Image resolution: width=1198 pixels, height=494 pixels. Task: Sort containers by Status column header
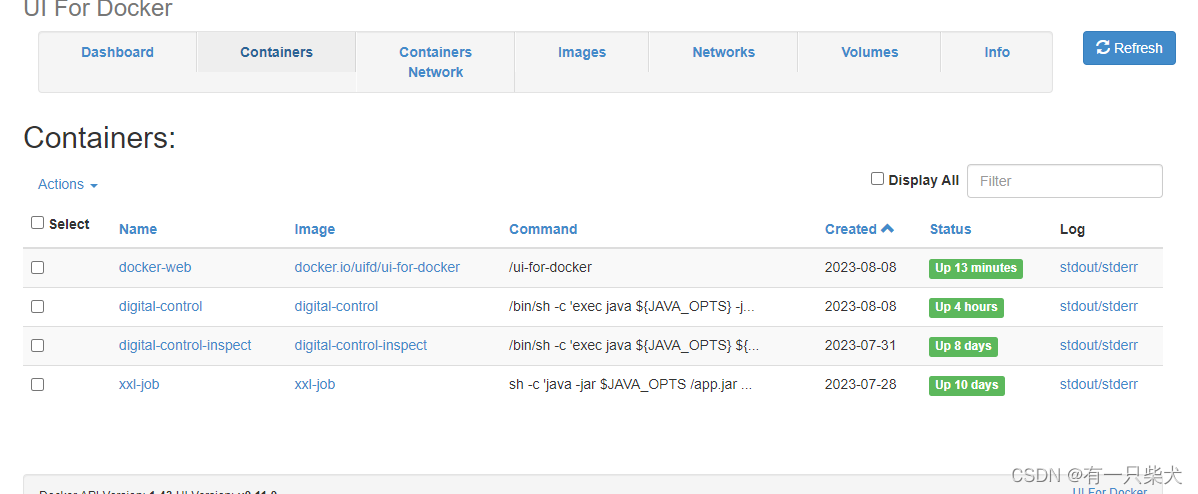click(950, 229)
